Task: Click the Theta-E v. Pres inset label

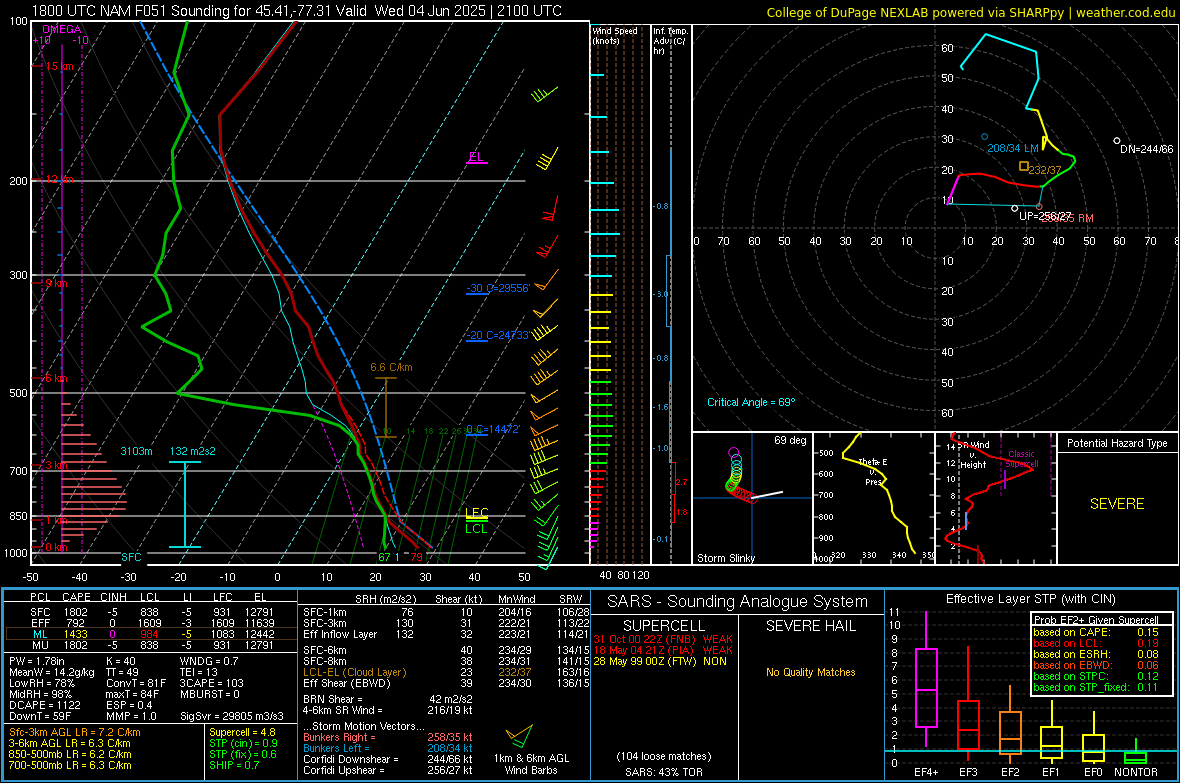Action: tap(873, 471)
